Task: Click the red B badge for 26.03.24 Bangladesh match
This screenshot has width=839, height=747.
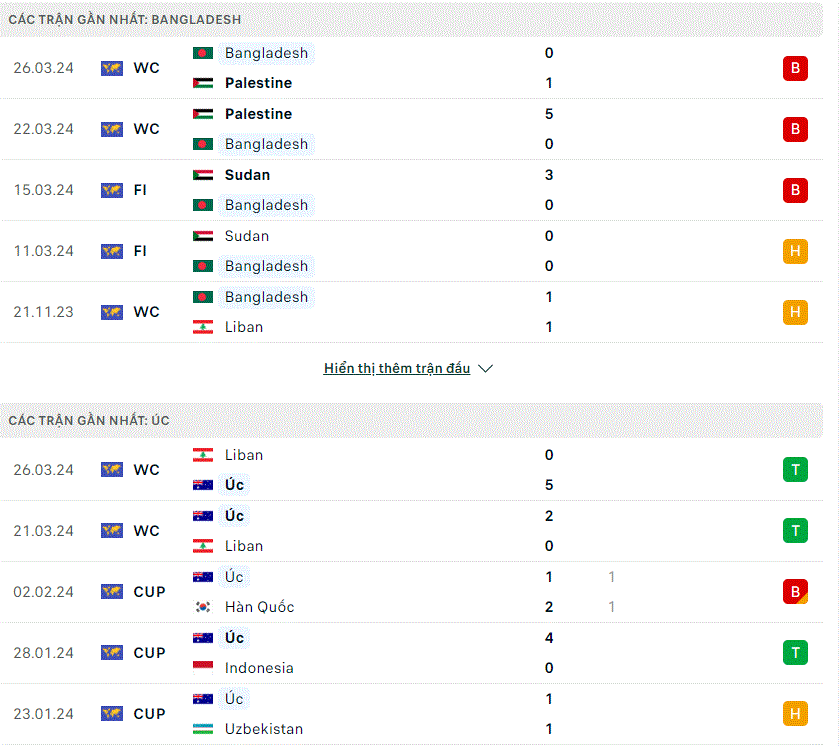Action: tap(795, 68)
